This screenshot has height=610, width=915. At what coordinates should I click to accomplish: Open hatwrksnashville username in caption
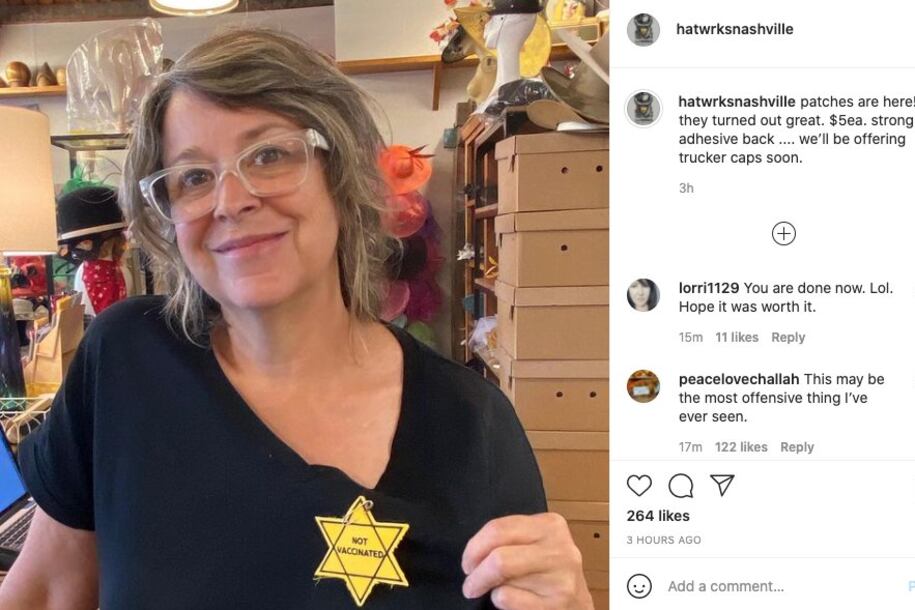[x=736, y=102]
